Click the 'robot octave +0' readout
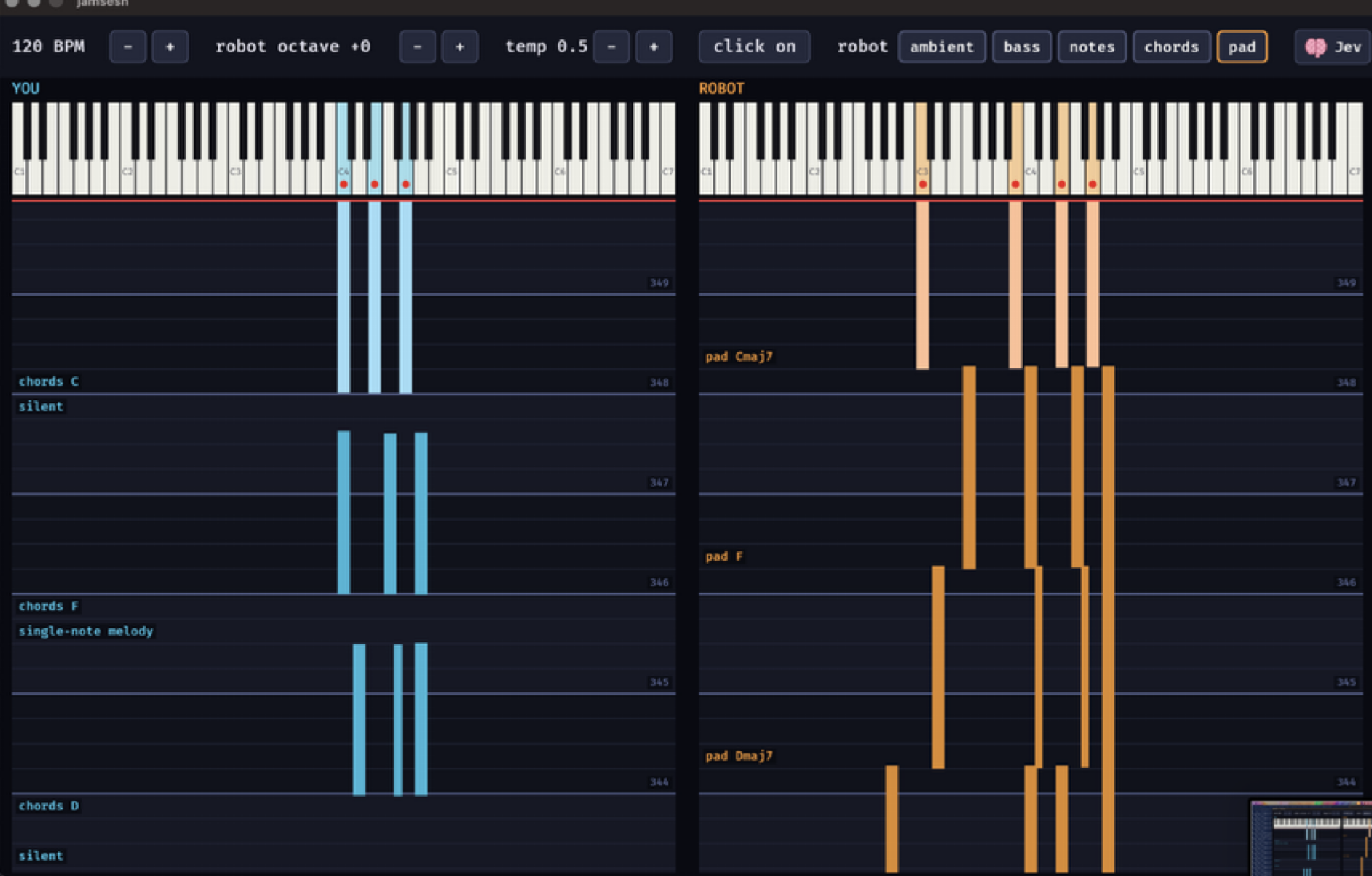Viewport: 1372px width, 876px height. click(x=293, y=47)
